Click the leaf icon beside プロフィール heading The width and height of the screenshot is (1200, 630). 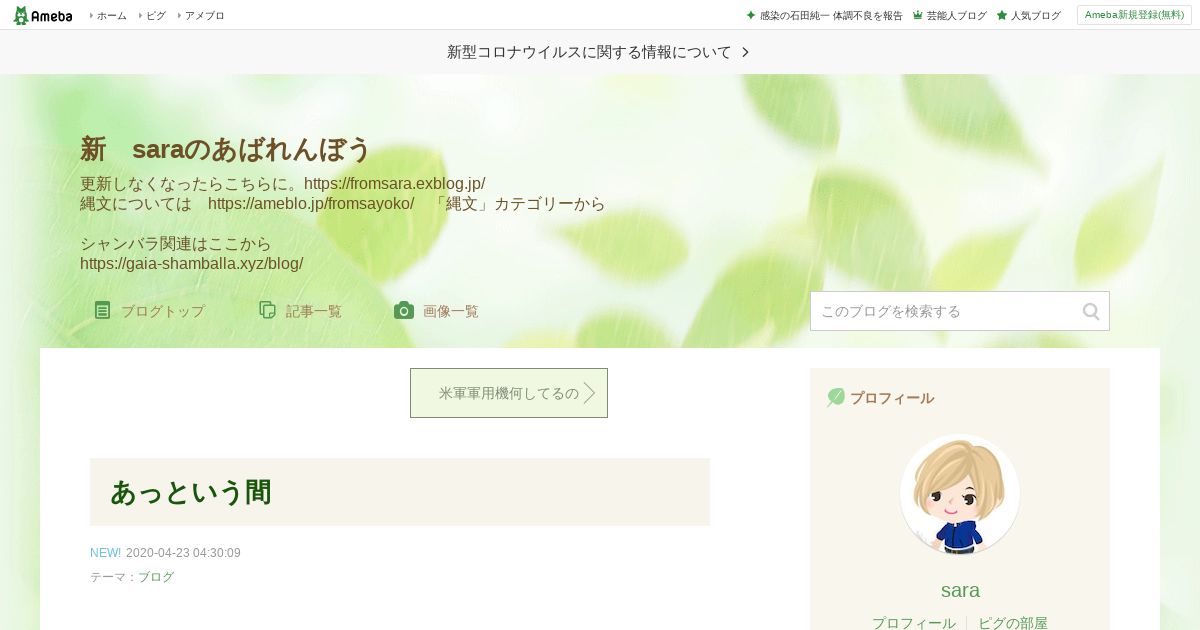pos(836,397)
